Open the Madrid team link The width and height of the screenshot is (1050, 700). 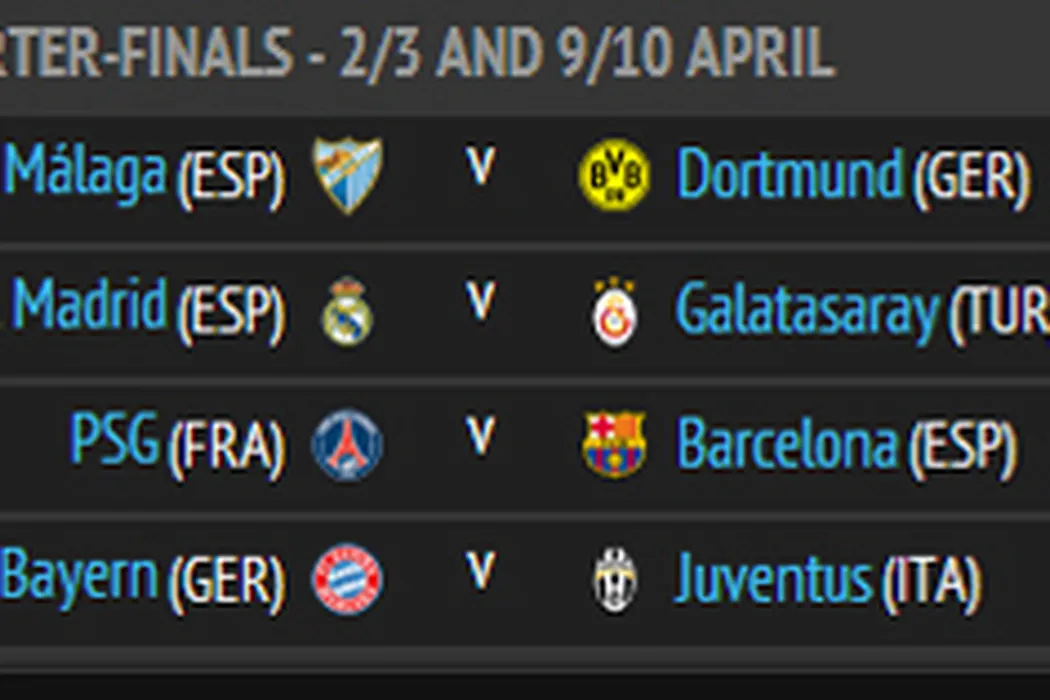[x=90, y=306]
